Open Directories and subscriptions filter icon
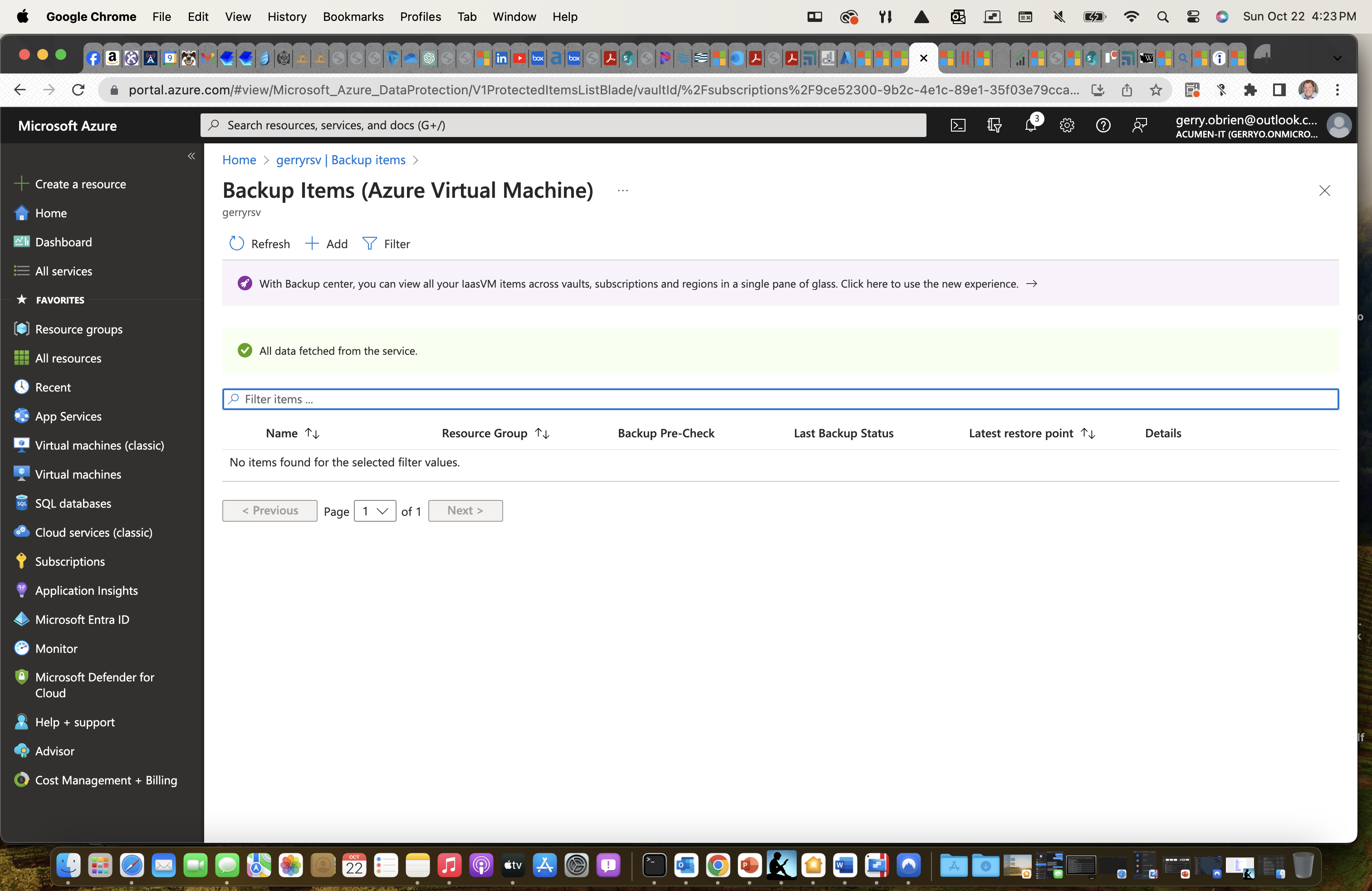Viewport: 1372px width, 891px height. click(x=994, y=125)
